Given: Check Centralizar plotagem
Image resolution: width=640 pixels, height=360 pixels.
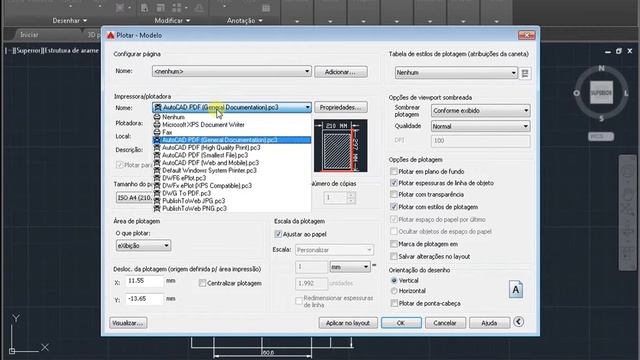Looking at the screenshot, I should [202, 283].
